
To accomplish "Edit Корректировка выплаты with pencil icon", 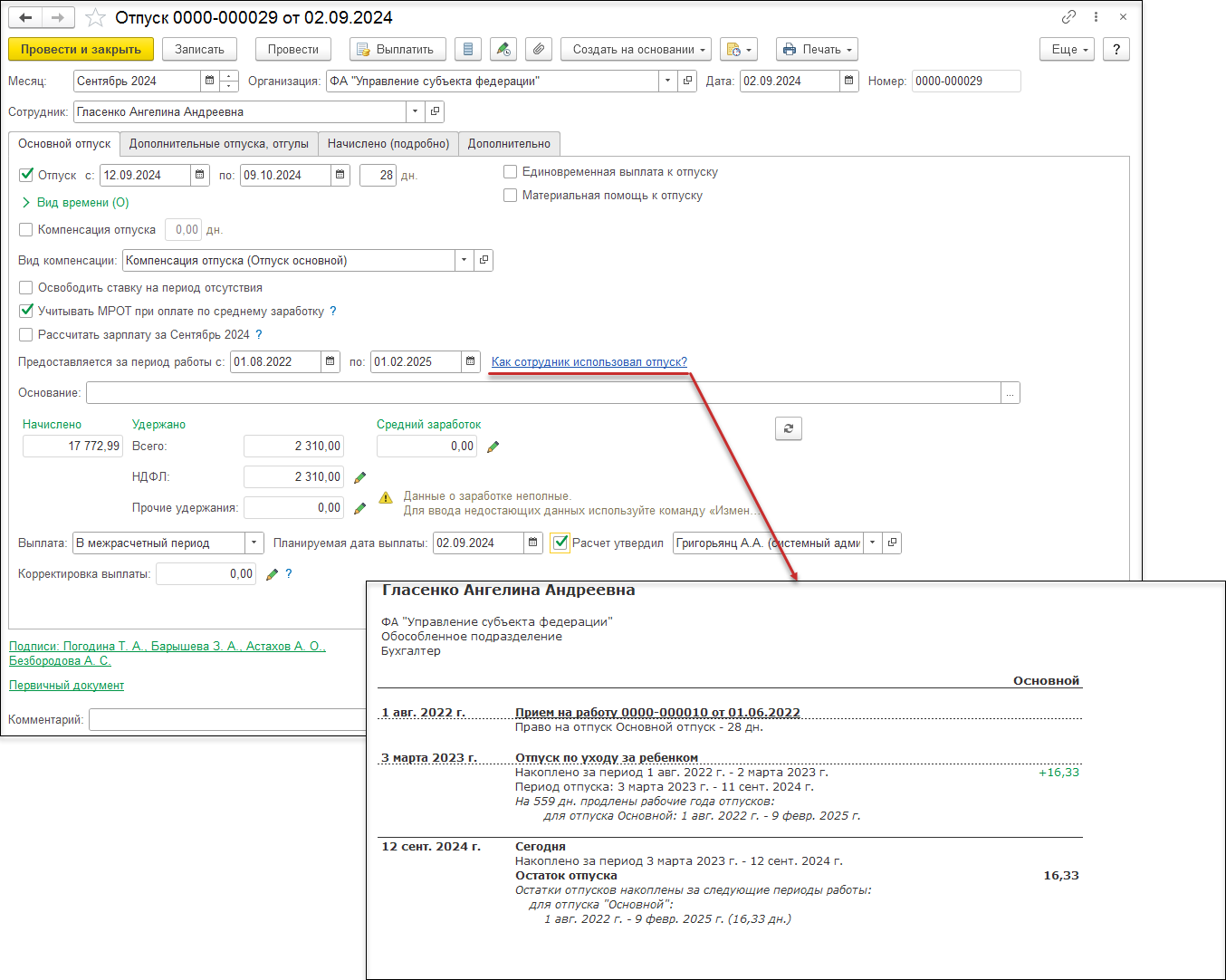I will 272,574.
